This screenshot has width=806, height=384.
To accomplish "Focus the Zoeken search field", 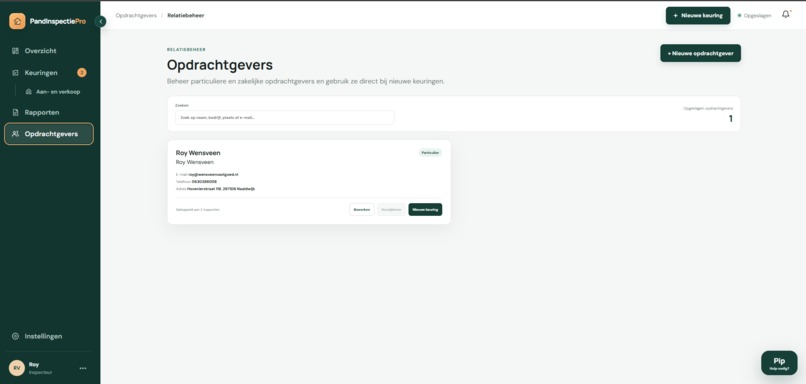I will 284,117.
